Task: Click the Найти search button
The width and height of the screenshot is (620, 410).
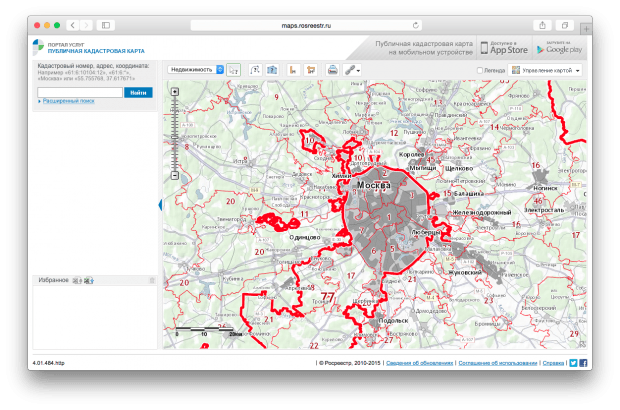Action: pyautogui.click(x=138, y=91)
